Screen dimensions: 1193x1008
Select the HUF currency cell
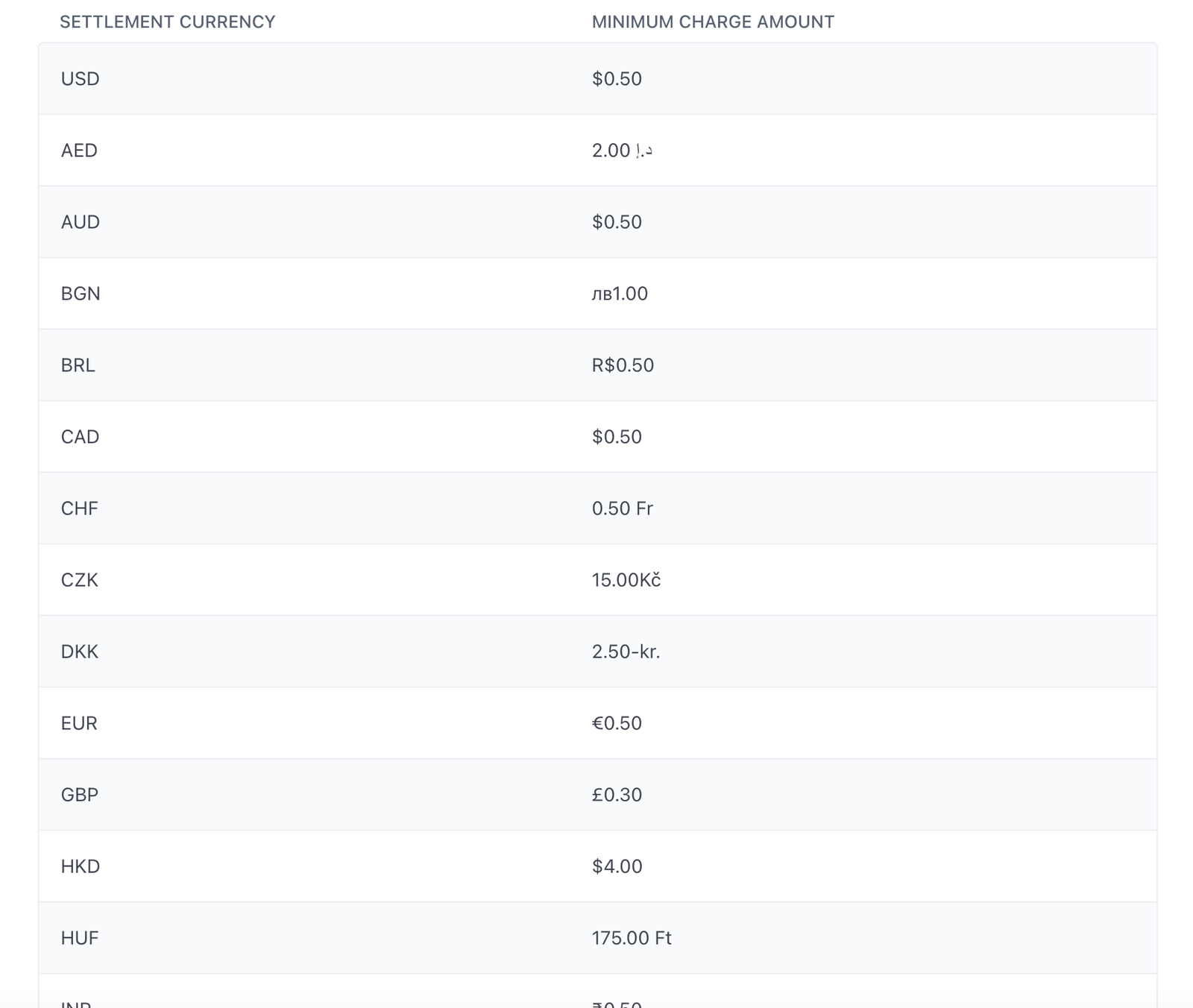79,938
